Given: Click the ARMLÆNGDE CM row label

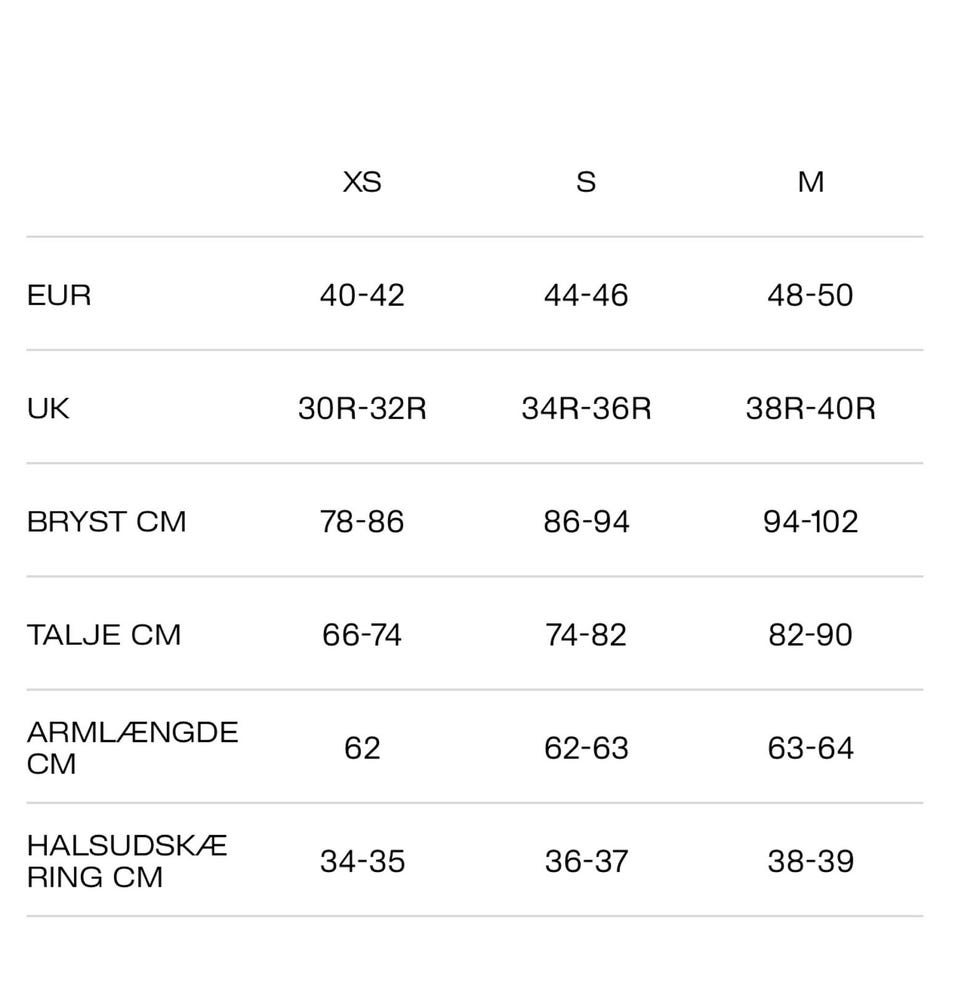Looking at the screenshot, I should 132,748.
